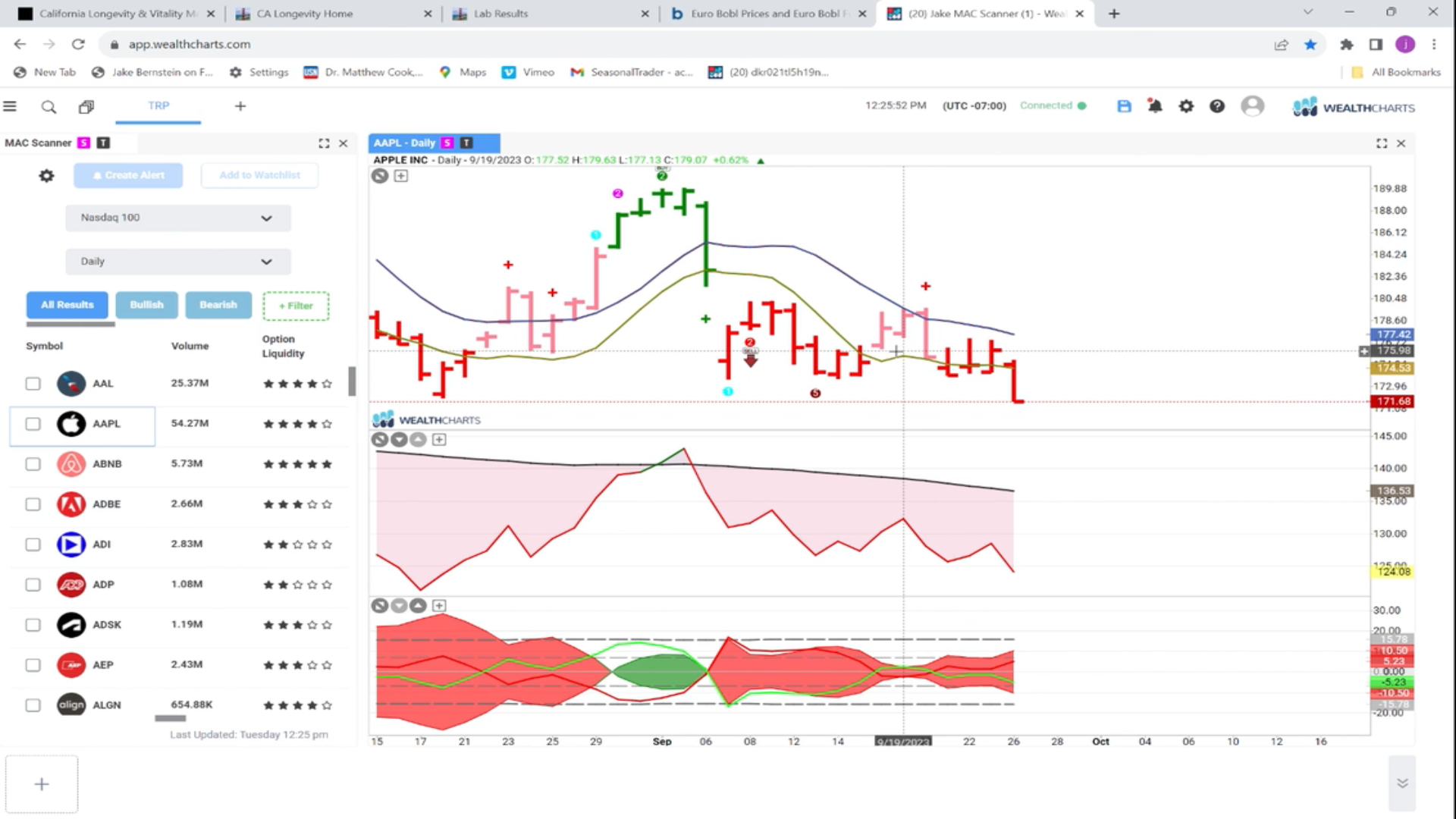Click the price axis plus marker
This screenshot has width=1456, height=819.
click(x=1364, y=351)
